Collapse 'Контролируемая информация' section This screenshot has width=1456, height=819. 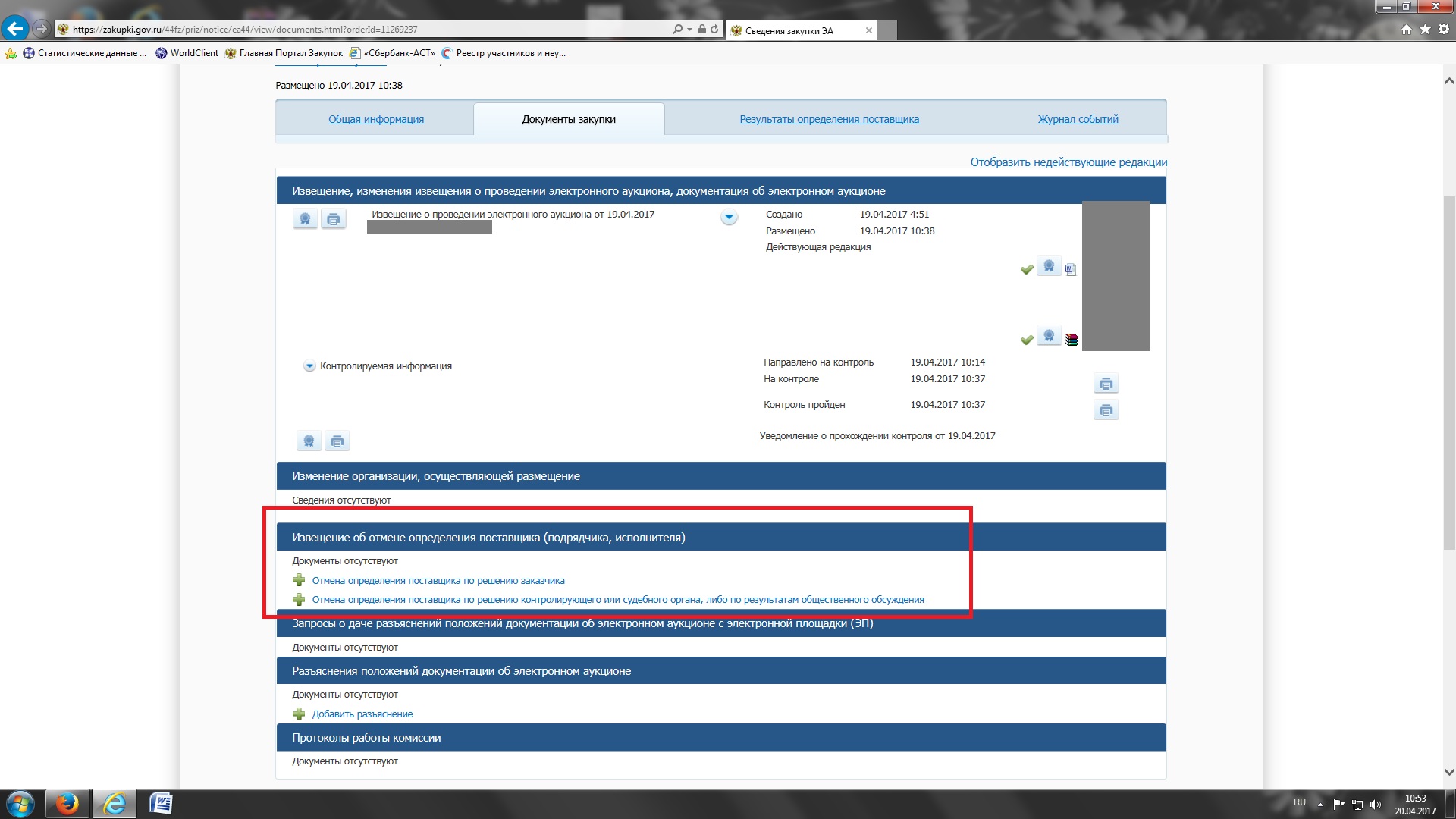[x=309, y=366]
